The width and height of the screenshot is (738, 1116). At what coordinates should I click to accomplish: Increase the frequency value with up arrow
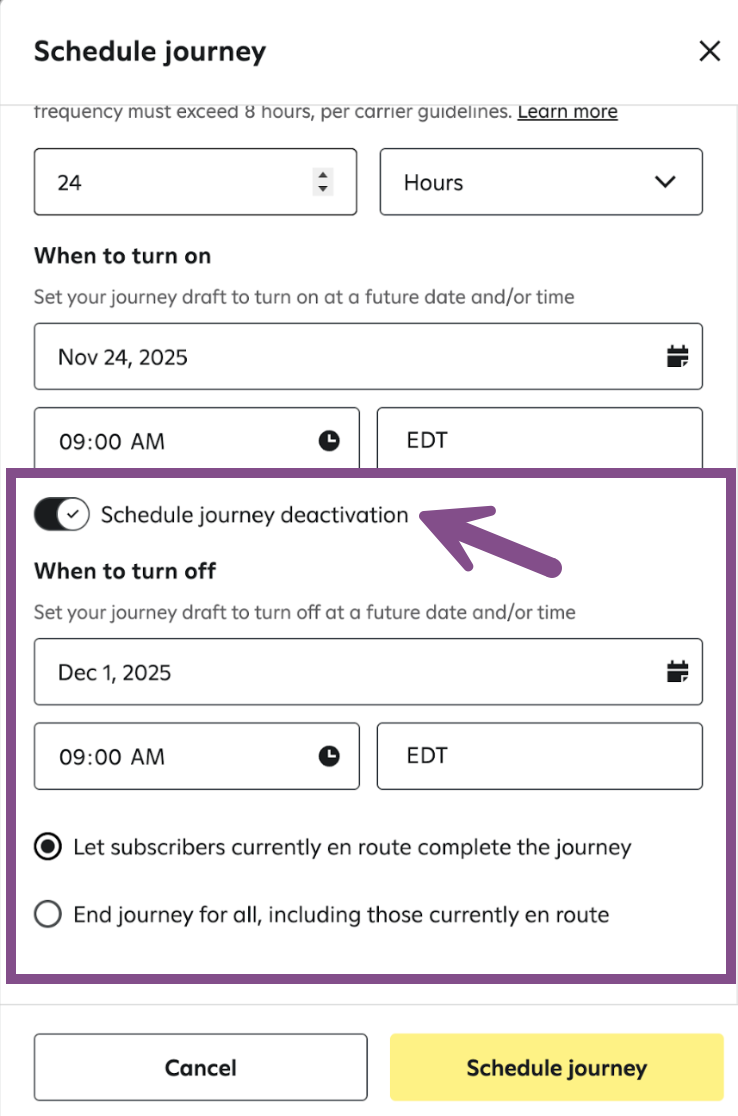click(x=322, y=175)
